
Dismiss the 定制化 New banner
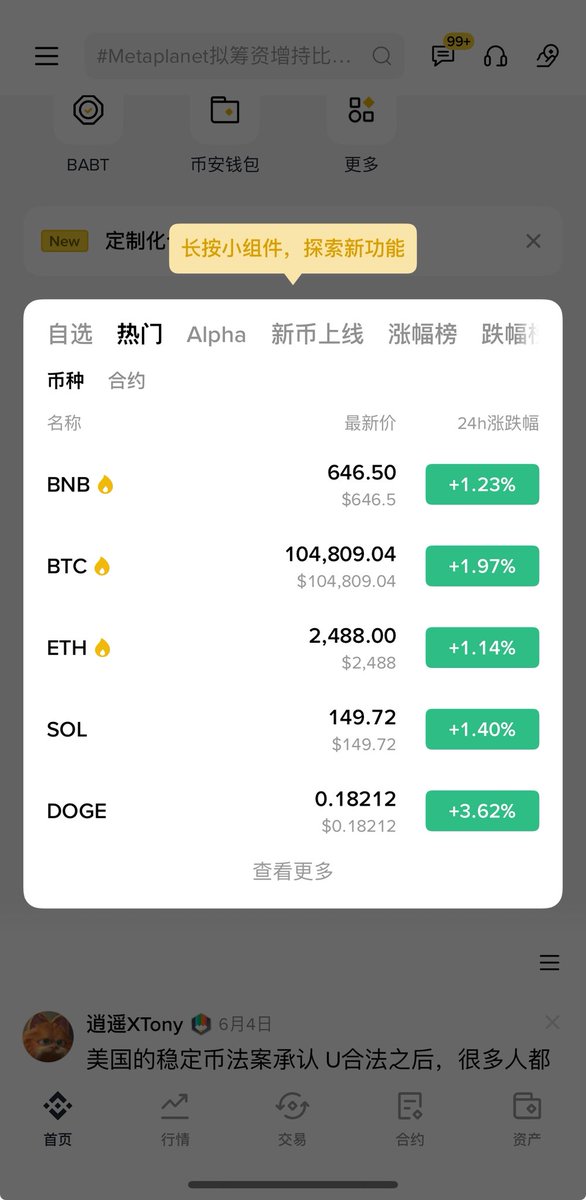pos(533,241)
